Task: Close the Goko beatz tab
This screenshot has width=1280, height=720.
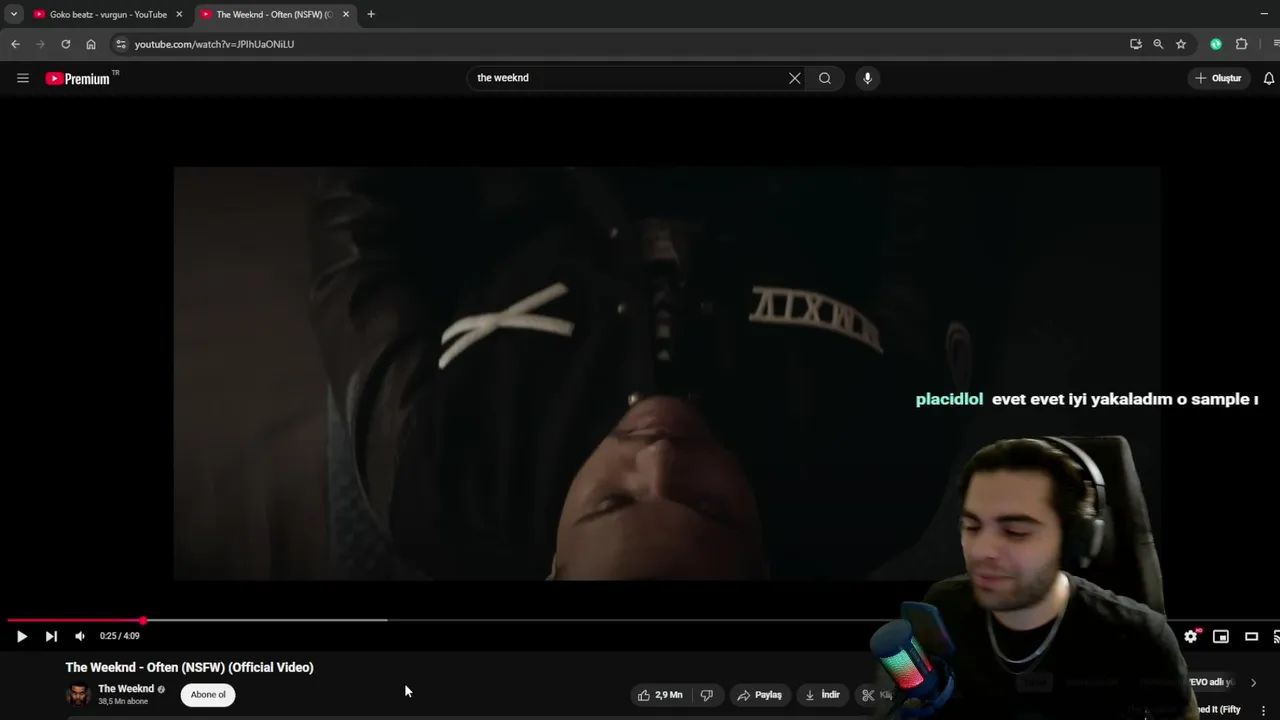Action: [179, 14]
